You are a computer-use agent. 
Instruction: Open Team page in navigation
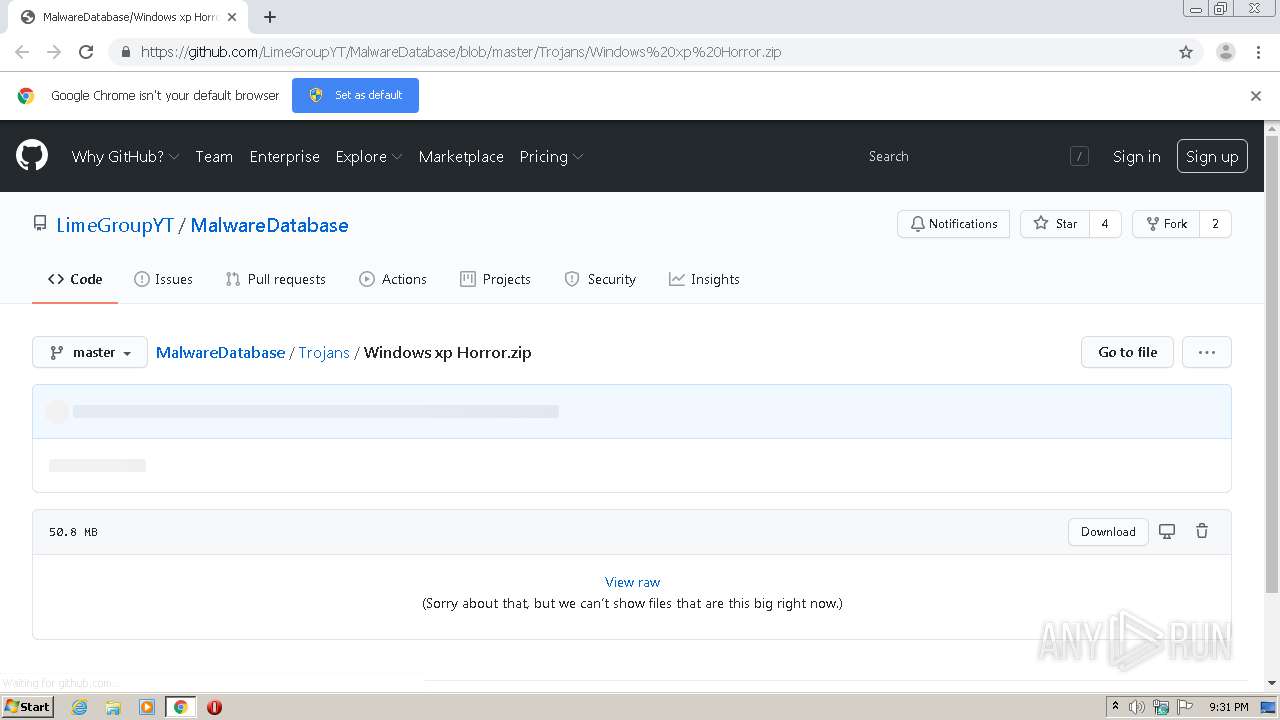214,156
